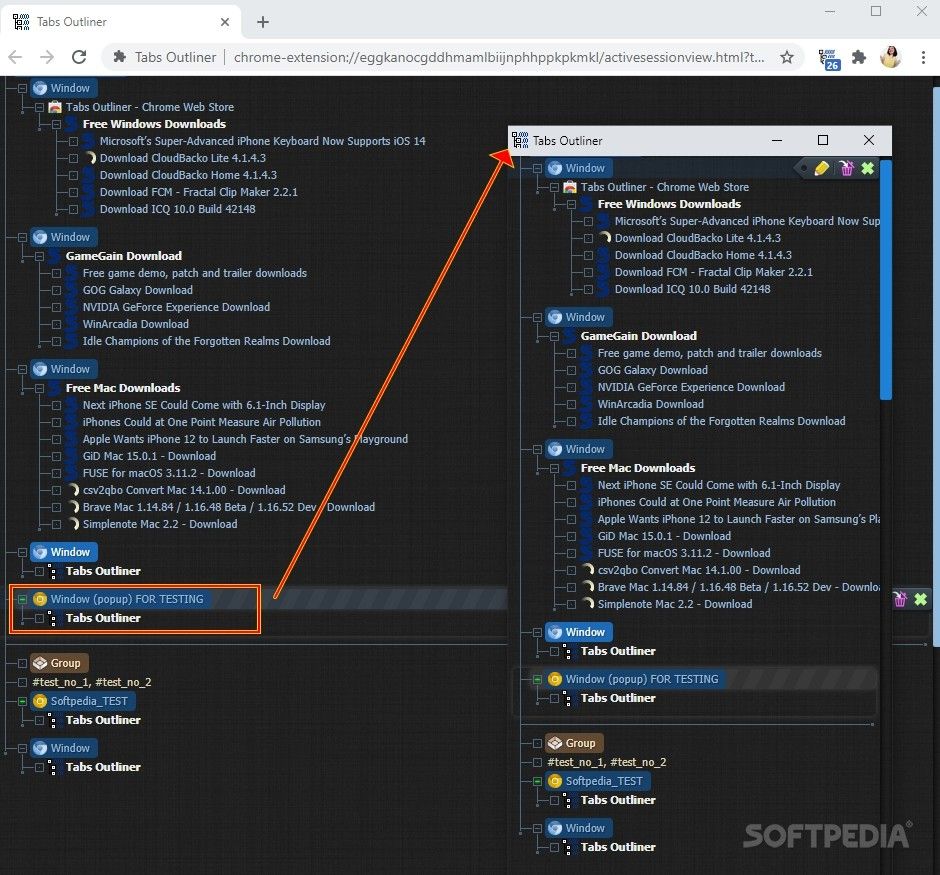The height and width of the screenshot is (875, 940).
Task: Click the Softpedia_TEST yellow icon in the main window
Action: (40, 701)
